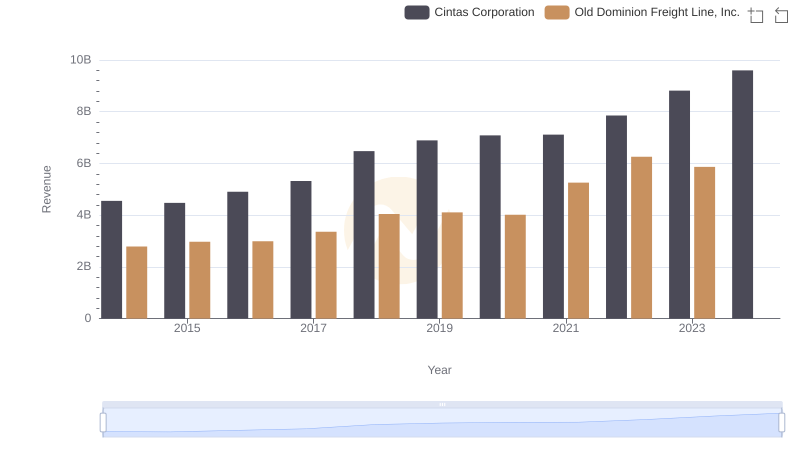Image resolution: width=800 pixels, height=461 pixels.
Task: Click the Cintas bar for 2023
Action: tap(680, 204)
